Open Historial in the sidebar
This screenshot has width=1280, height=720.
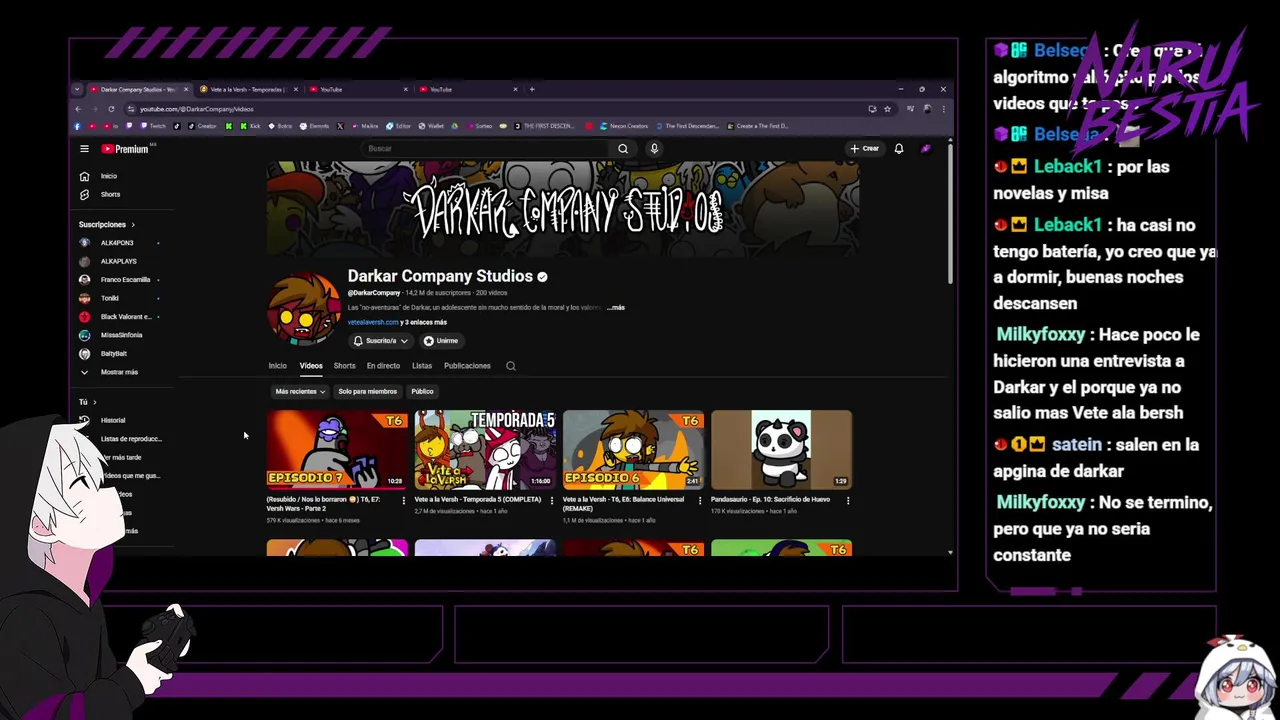click(x=112, y=420)
